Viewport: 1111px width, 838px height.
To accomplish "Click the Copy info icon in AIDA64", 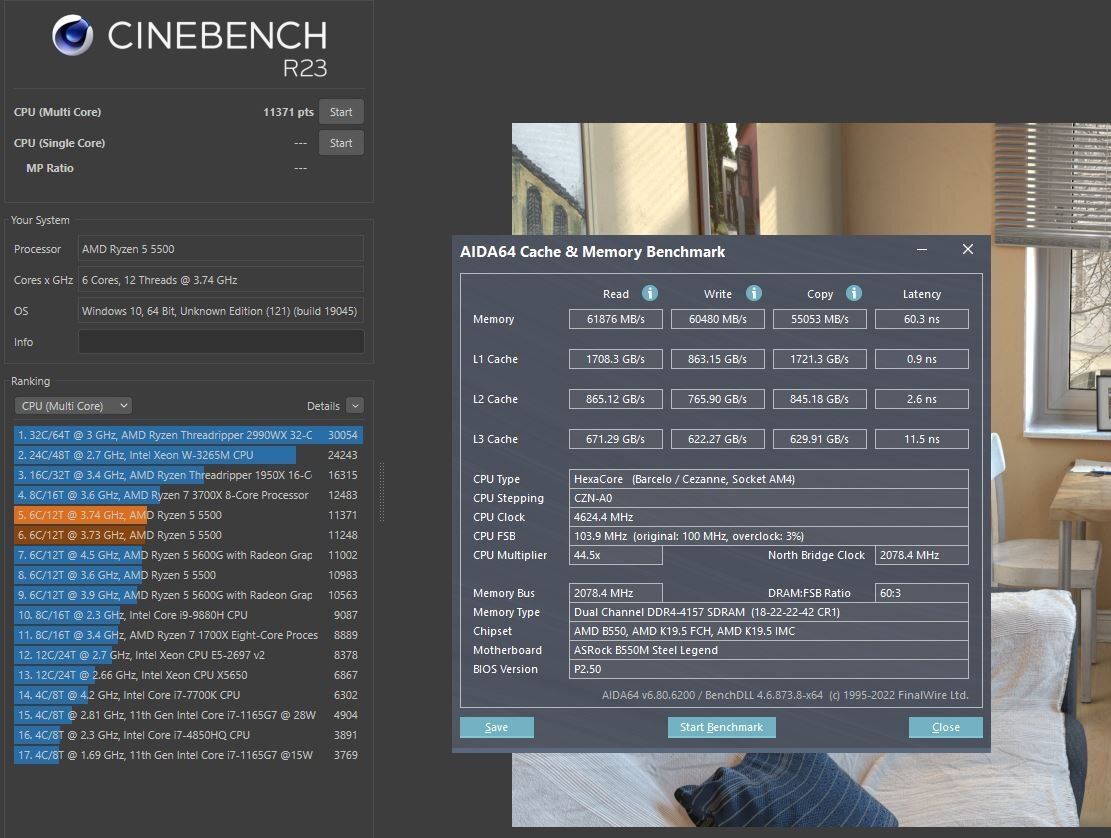I will click(x=854, y=293).
